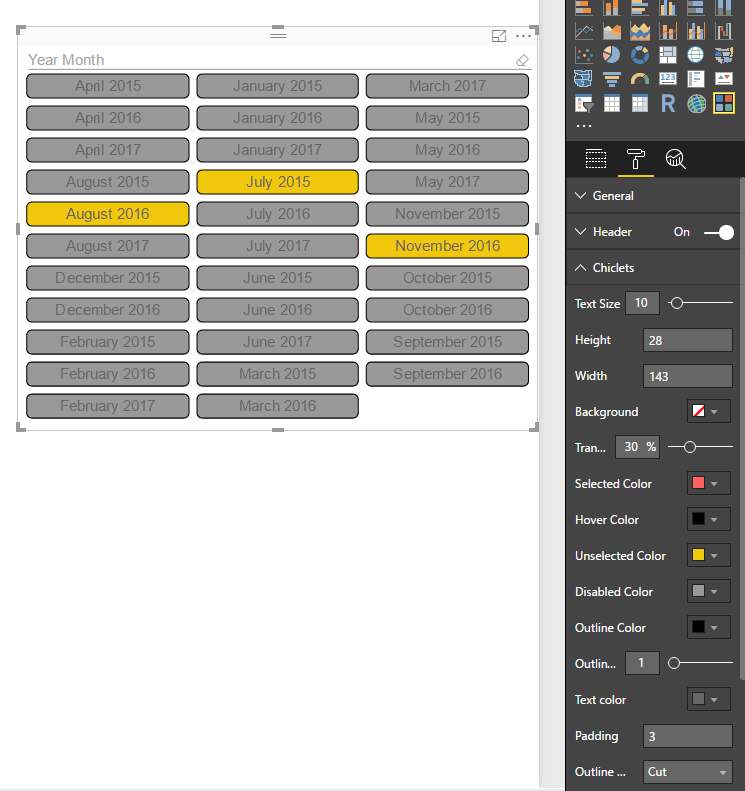
Task: Choose the Filled map visual
Action: [x=724, y=55]
